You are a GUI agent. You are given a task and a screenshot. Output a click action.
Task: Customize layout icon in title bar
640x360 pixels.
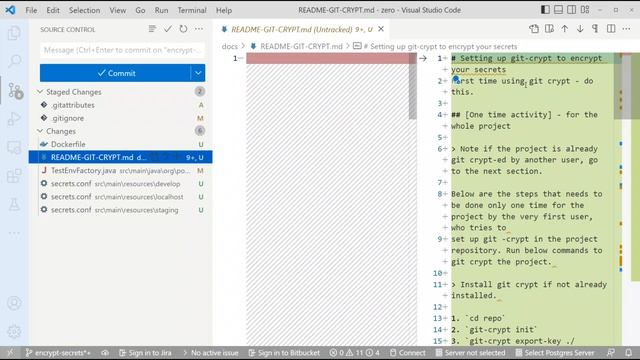click(x=585, y=10)
